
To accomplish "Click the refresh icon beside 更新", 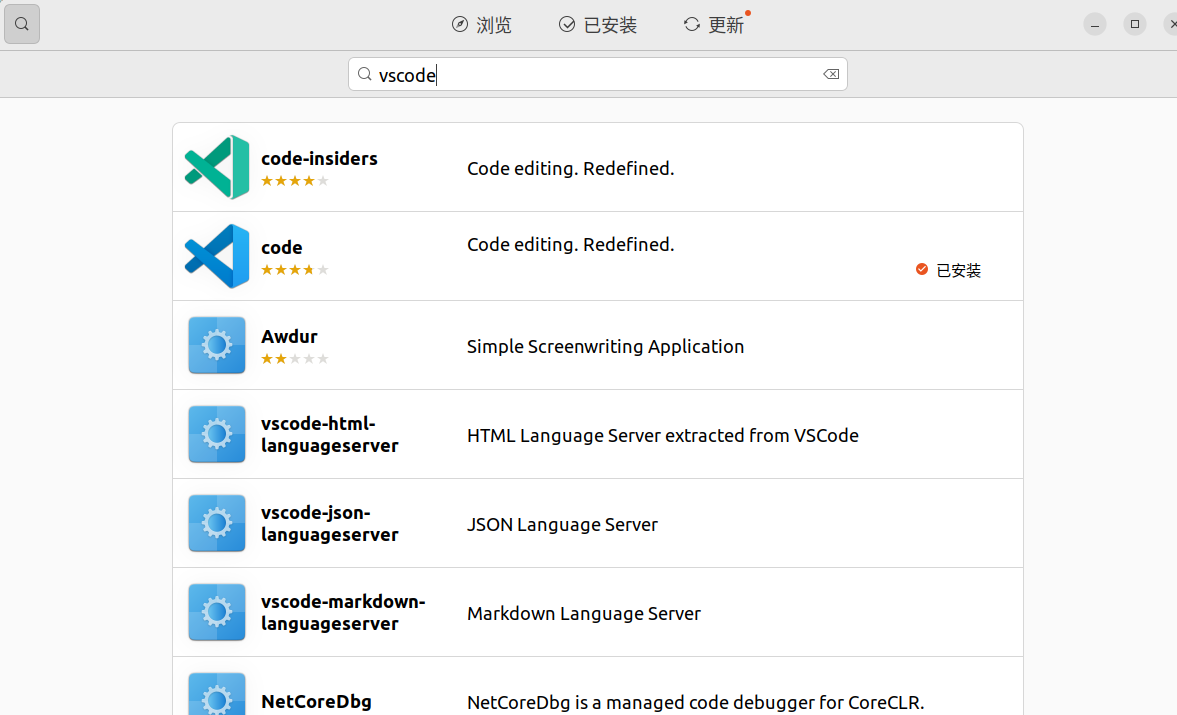I will (691, 25).
